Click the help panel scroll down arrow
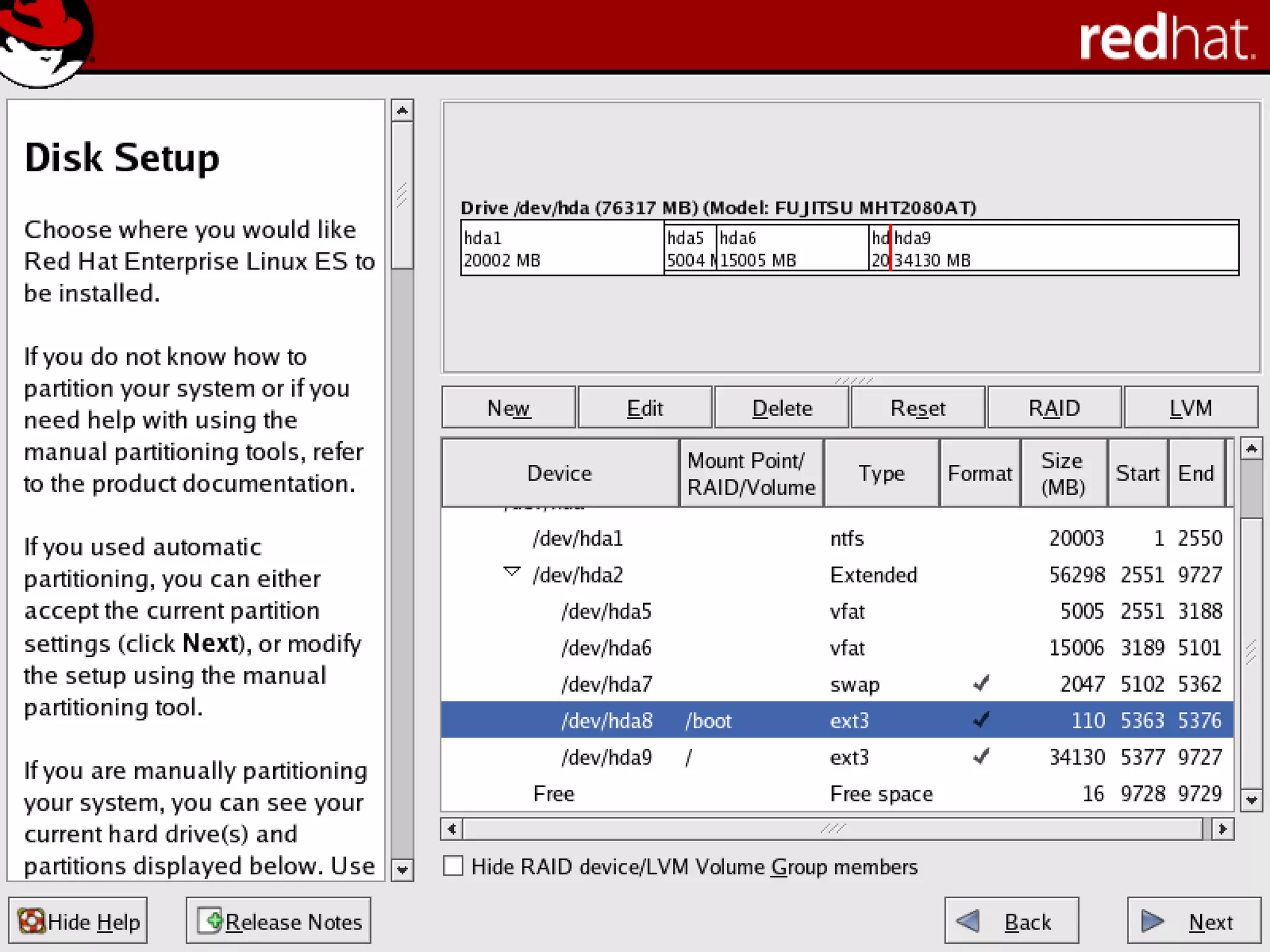This screenshot has width=1270, height=952. 402,870
